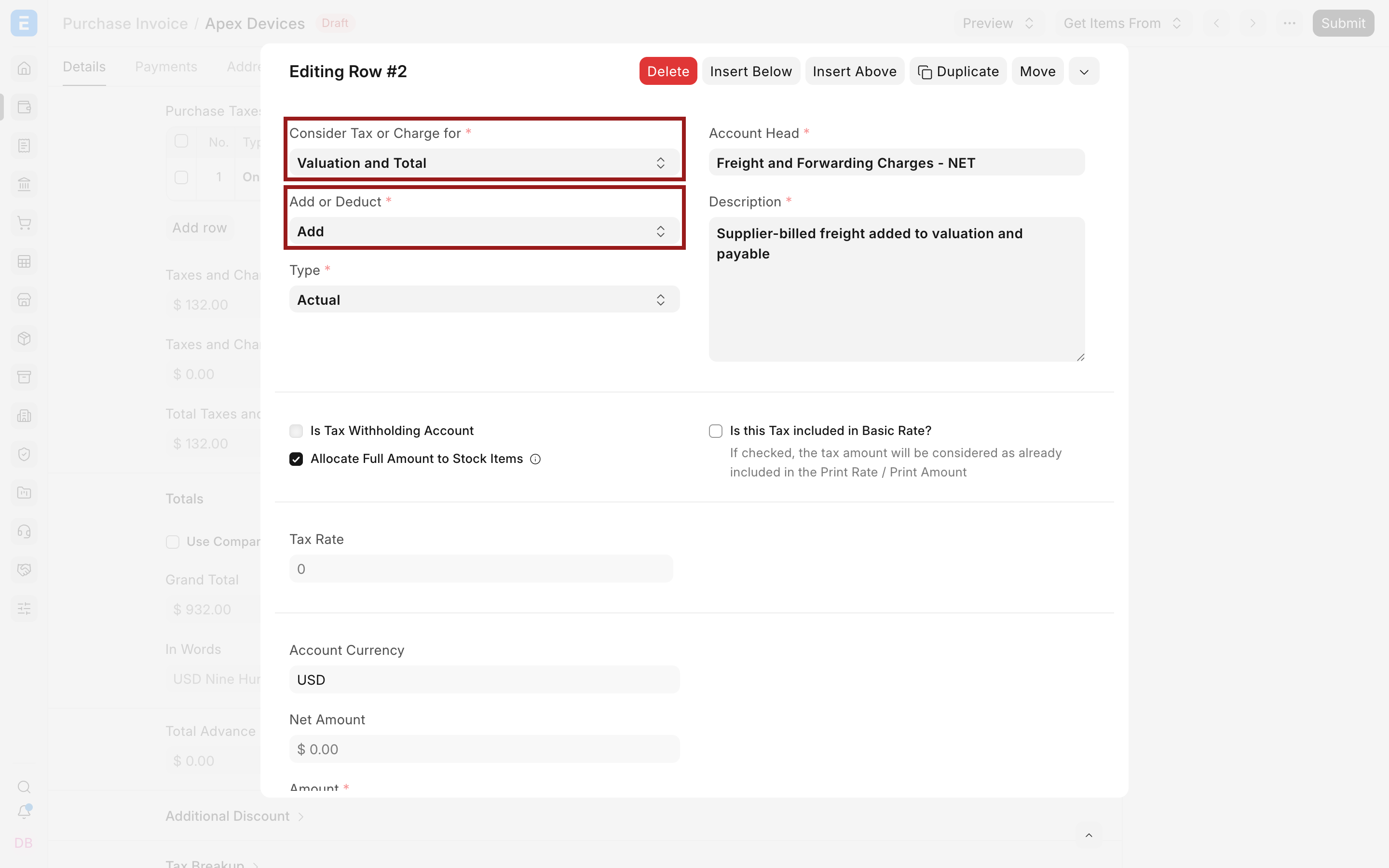Click the Account Currency field showing USD

484,680
